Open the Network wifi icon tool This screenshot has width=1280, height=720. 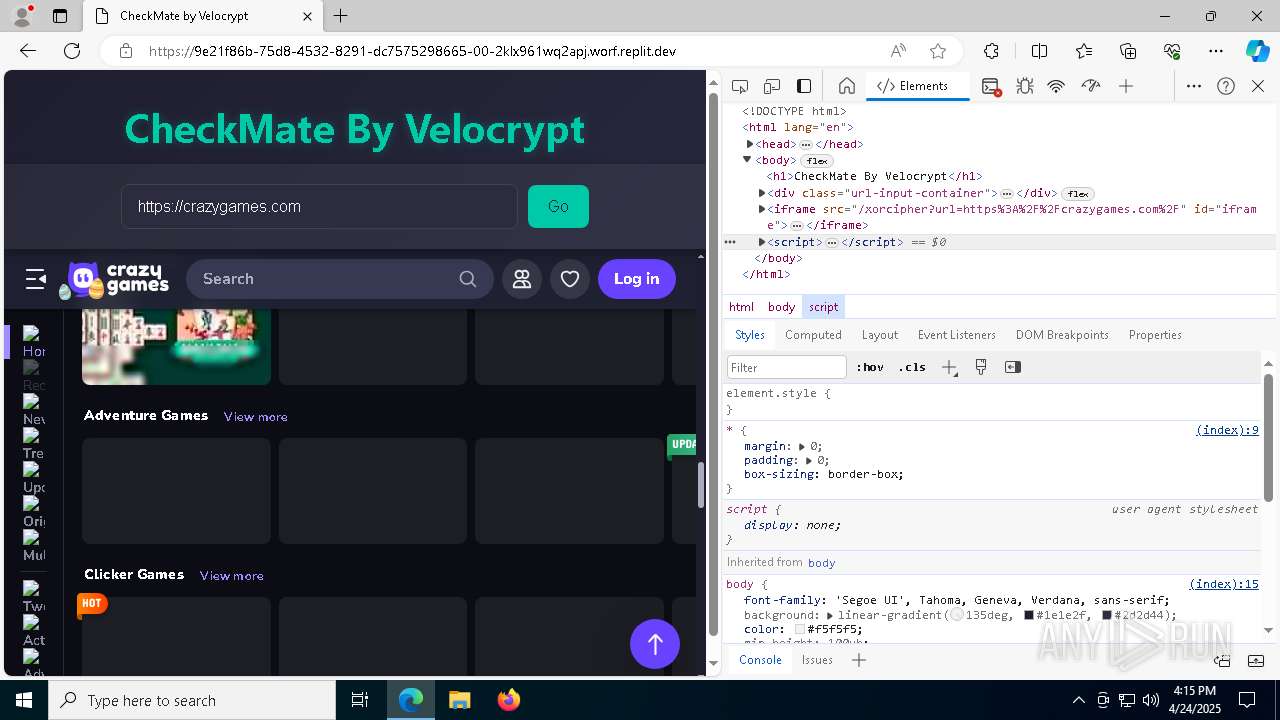(x=1056, y=87)
